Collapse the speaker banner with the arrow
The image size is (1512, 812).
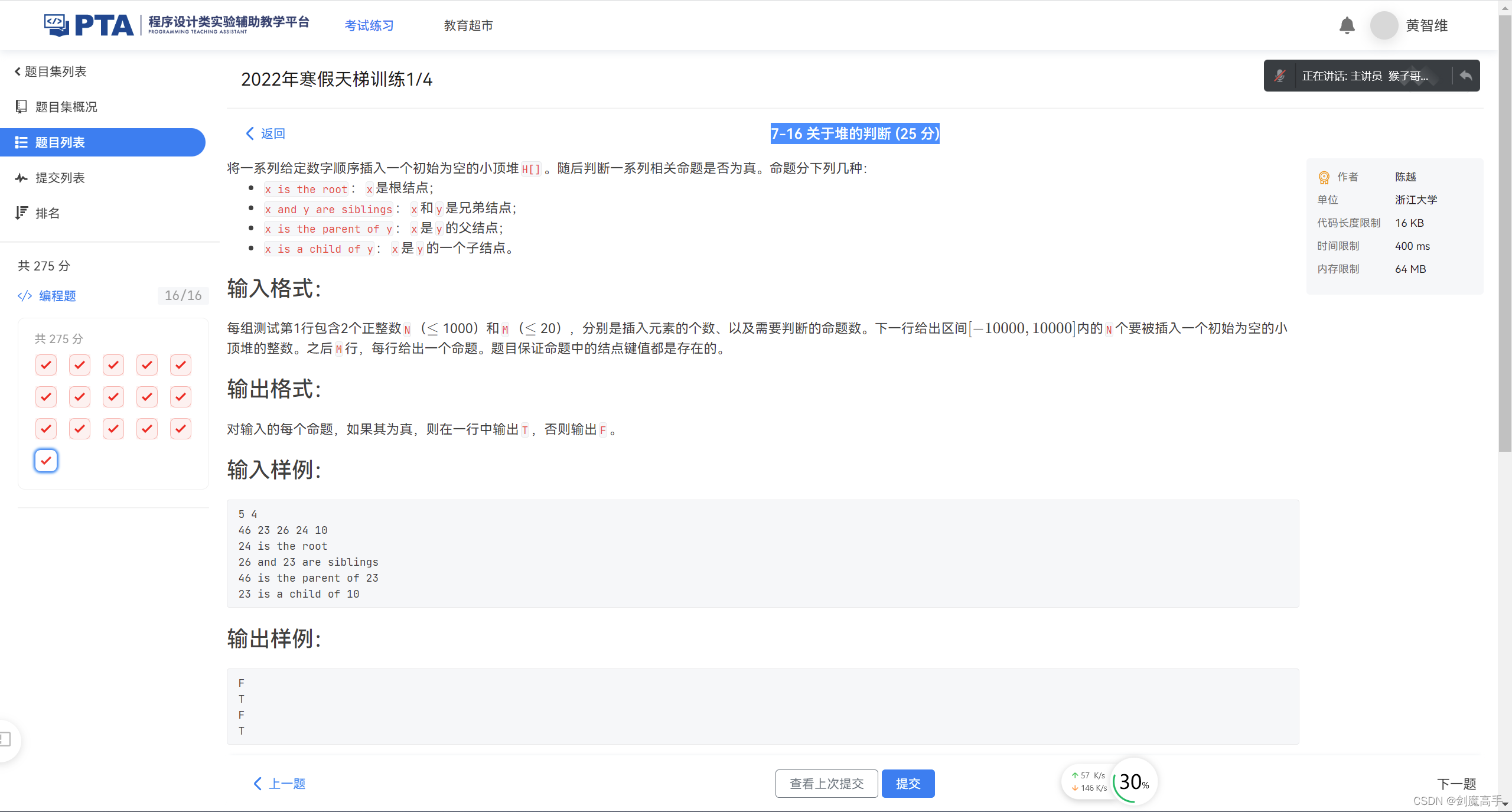pyautogui.click(x=1467, y=76)
